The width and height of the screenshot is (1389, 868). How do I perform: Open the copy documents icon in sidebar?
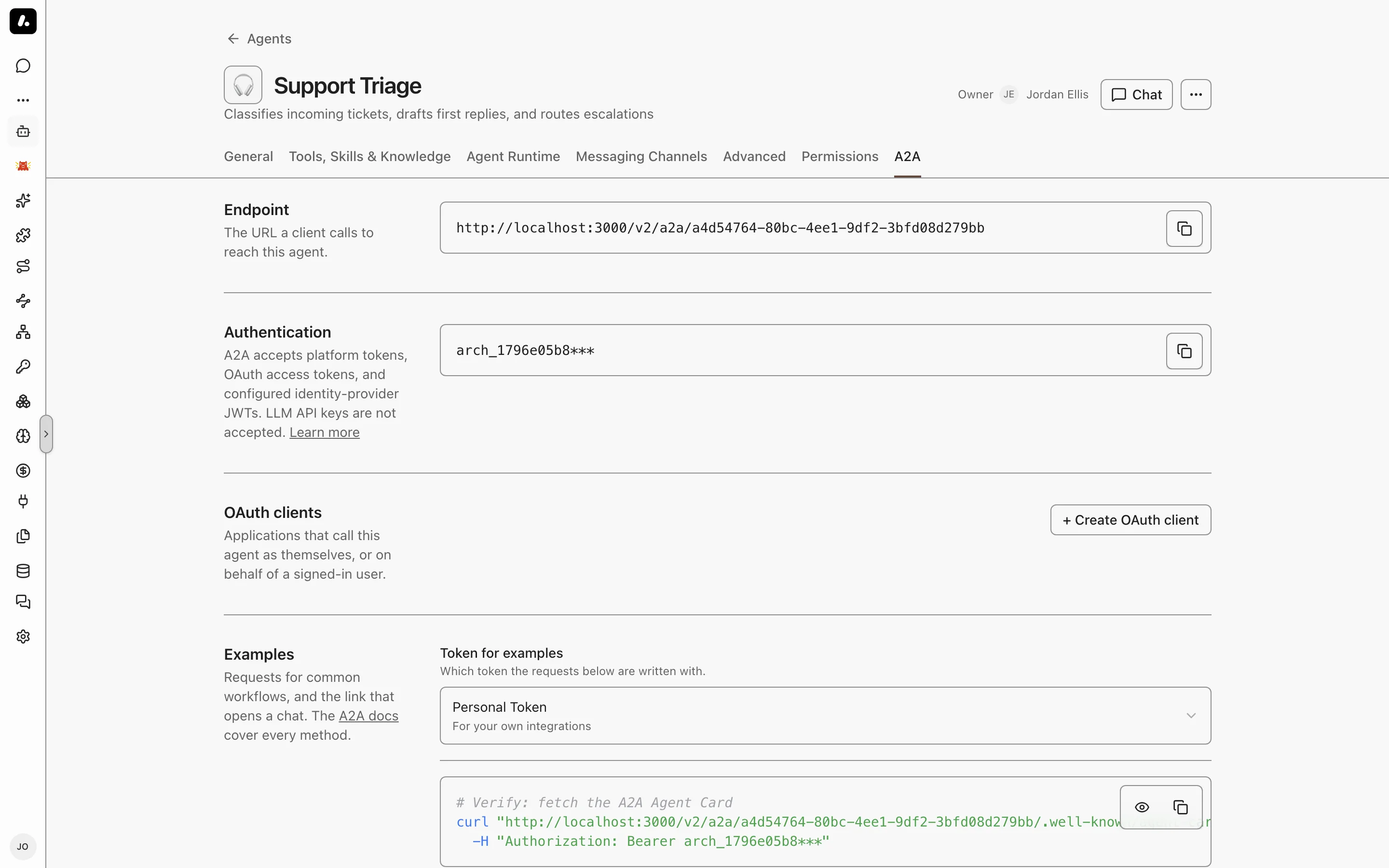click(x=23, y=536)
